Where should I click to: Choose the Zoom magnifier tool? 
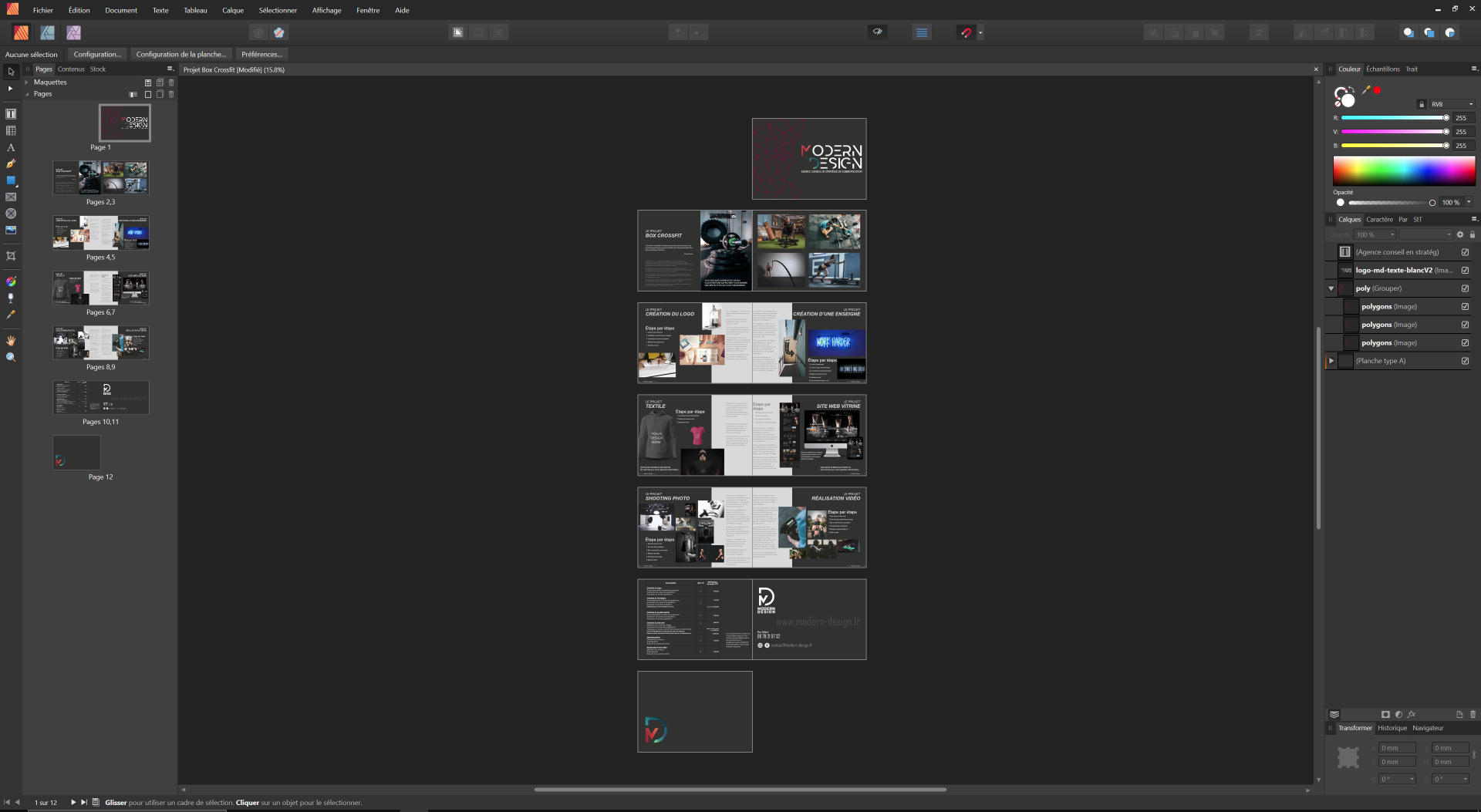click(11, 357)
